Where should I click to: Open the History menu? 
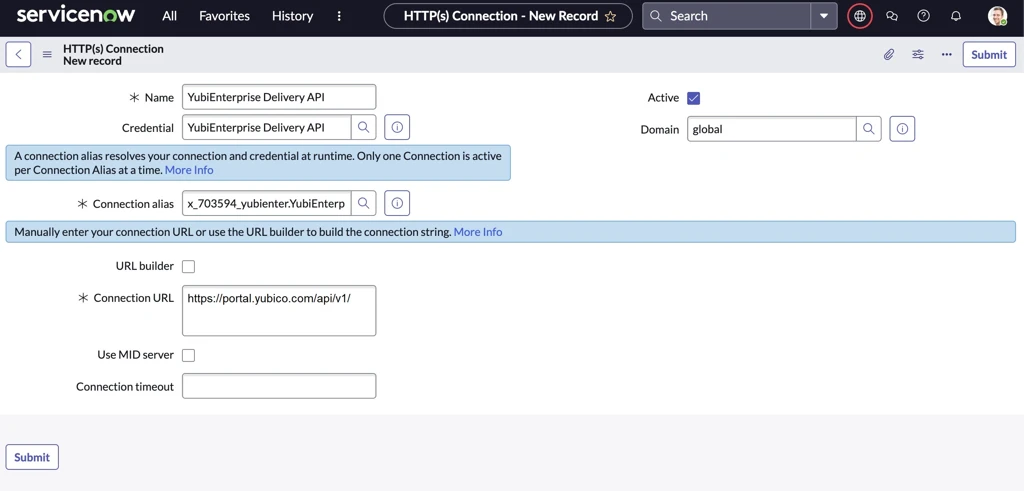click(292, 16)
